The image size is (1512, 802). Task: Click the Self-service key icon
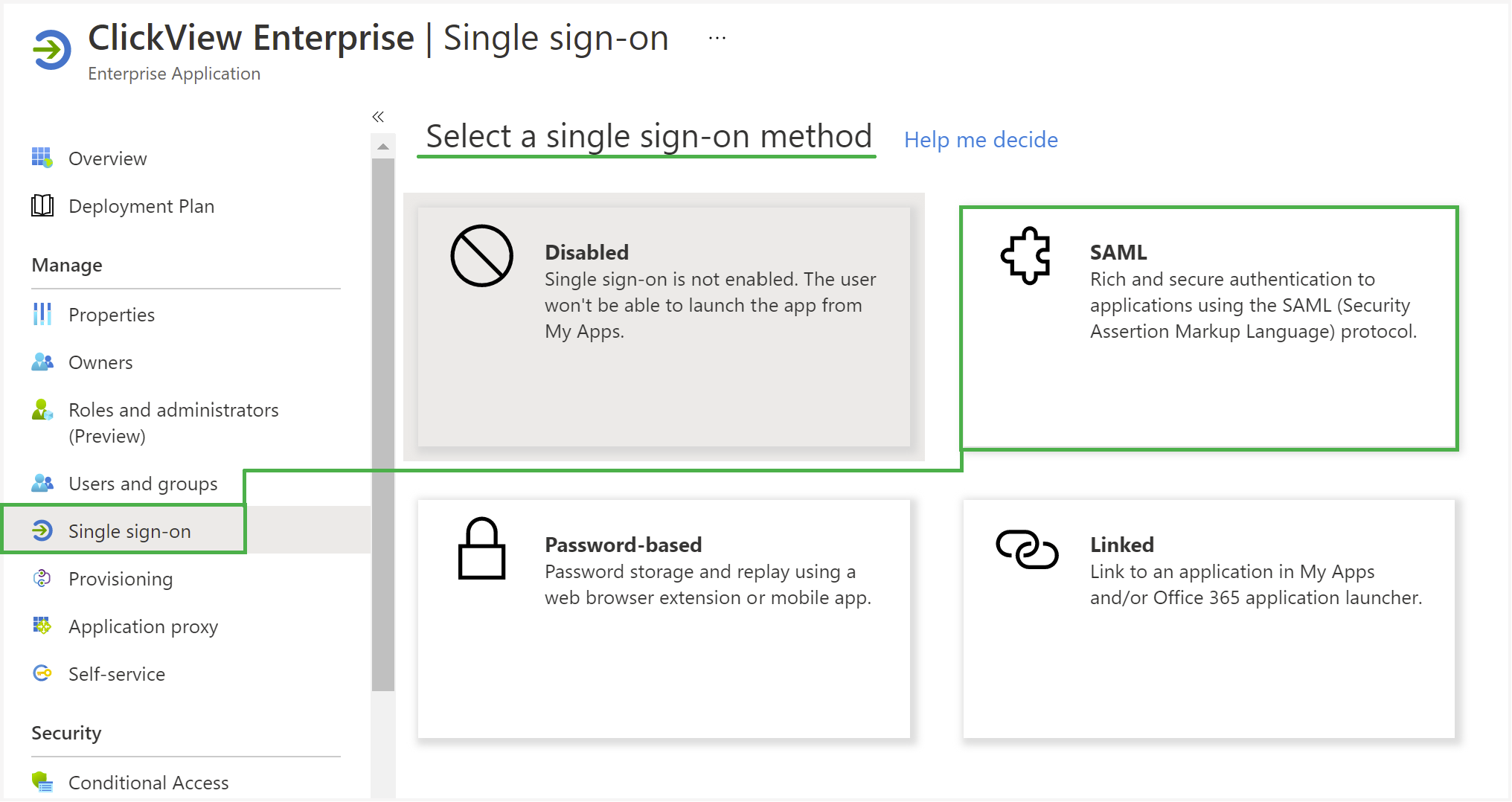42,673
